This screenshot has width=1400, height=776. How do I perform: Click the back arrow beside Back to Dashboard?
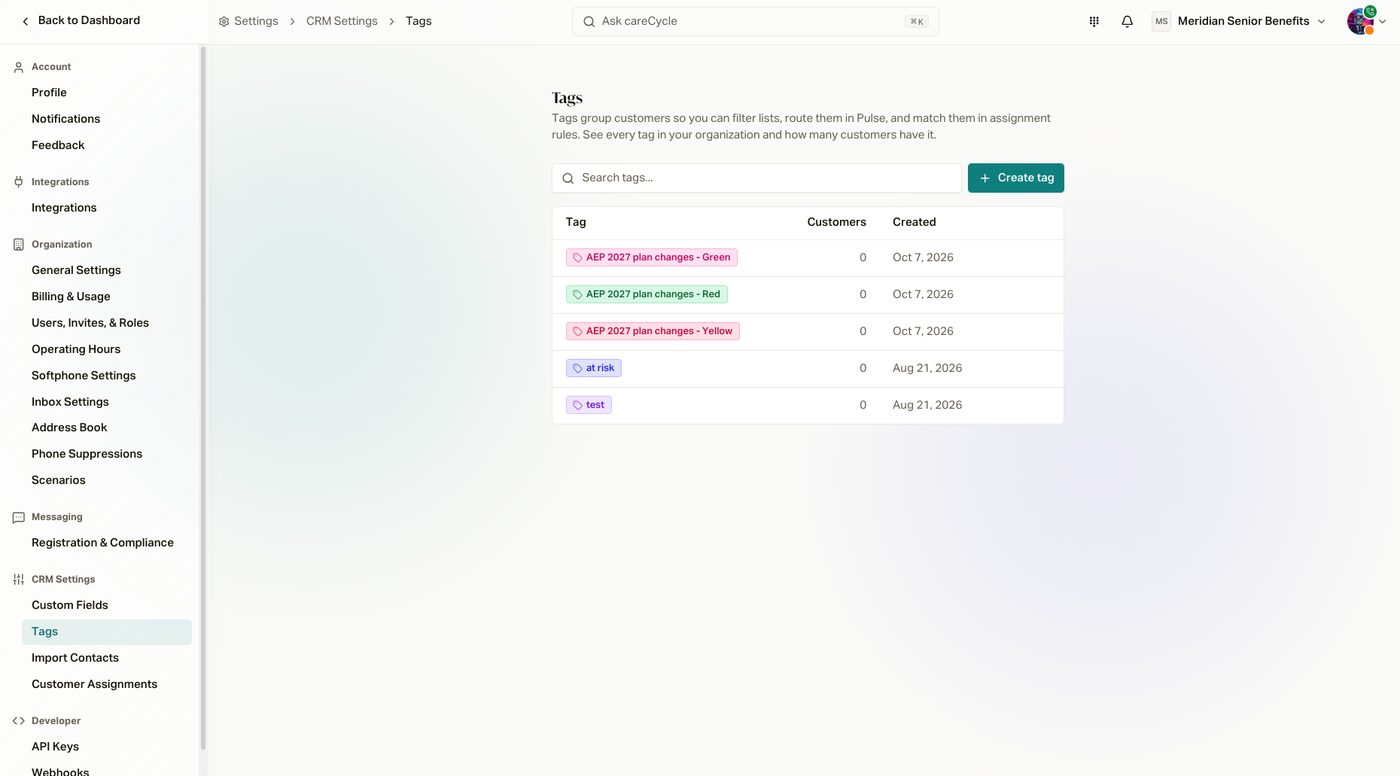tap(25, 21)
